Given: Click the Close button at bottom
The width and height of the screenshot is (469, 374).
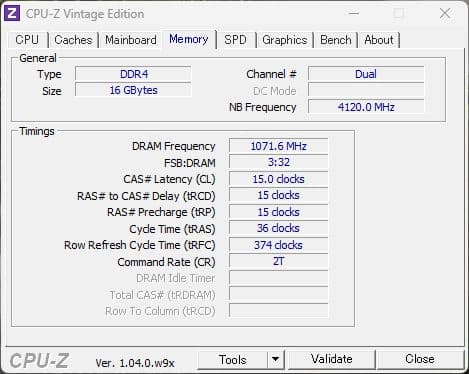Looking at the screenshot, I should pyautogui.click(x=420, y=359).
